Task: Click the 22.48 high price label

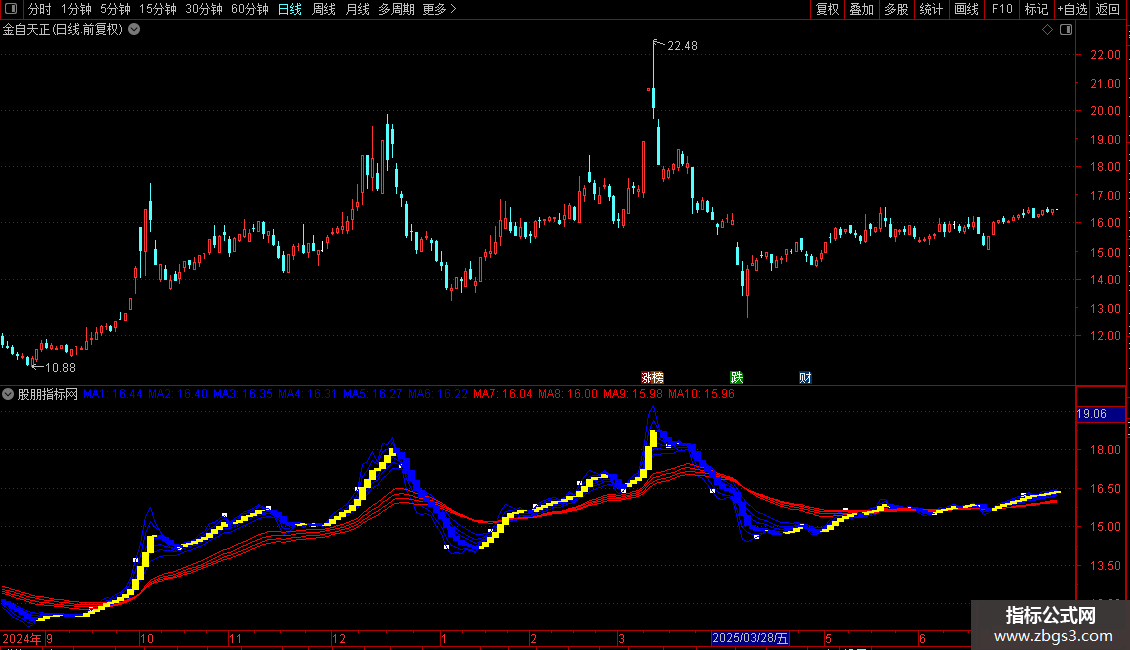Action: [x=682, y=46]
